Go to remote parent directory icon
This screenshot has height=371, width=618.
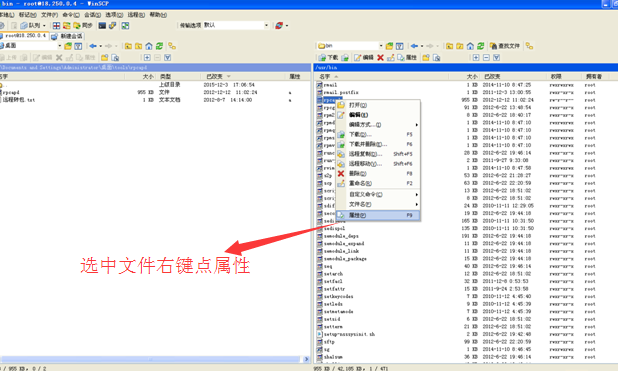[x=450, y=46]
